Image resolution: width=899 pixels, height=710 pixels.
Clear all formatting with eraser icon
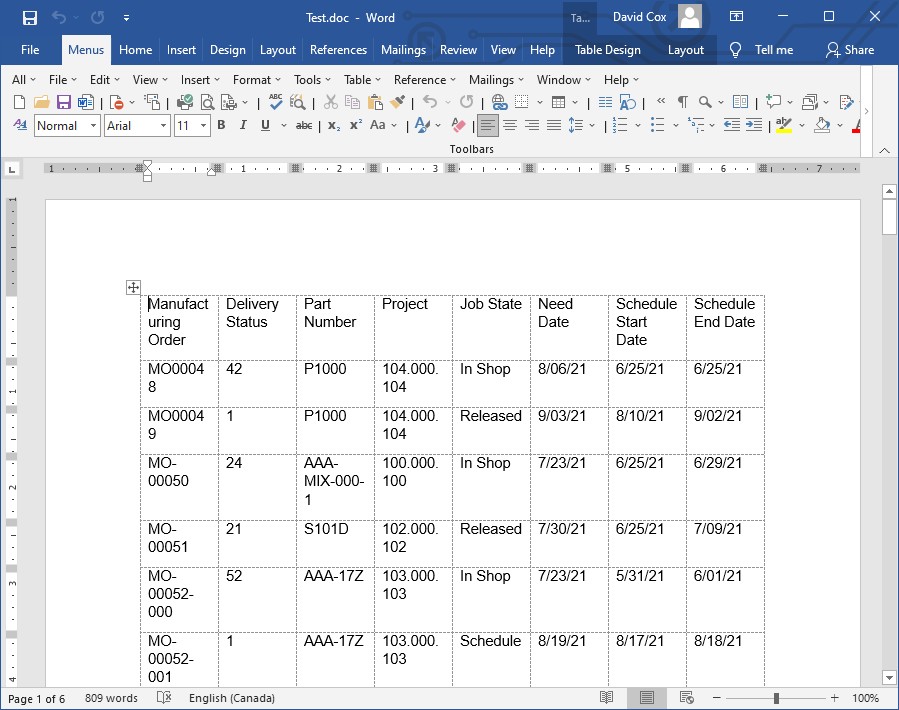coord(458,125)
